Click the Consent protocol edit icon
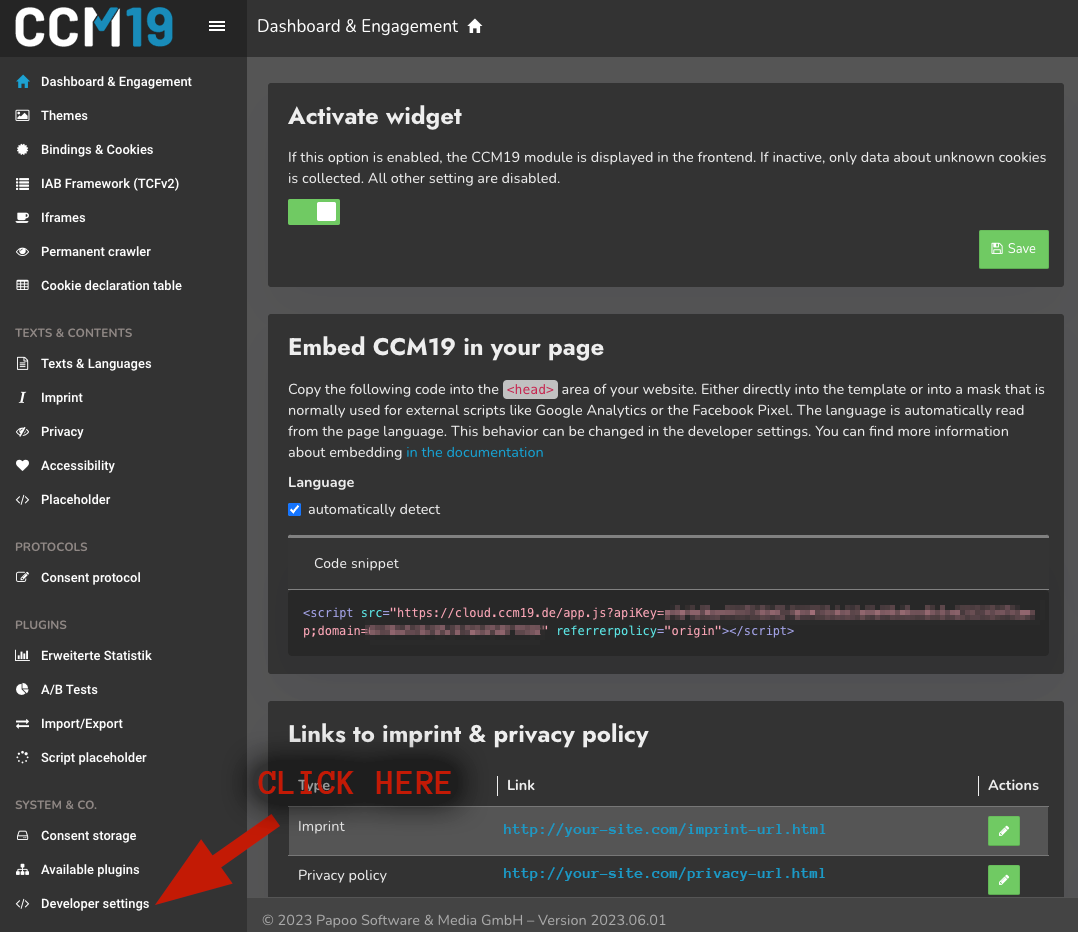This screenshot has height=932, width=1078. (x=23, y=577)
